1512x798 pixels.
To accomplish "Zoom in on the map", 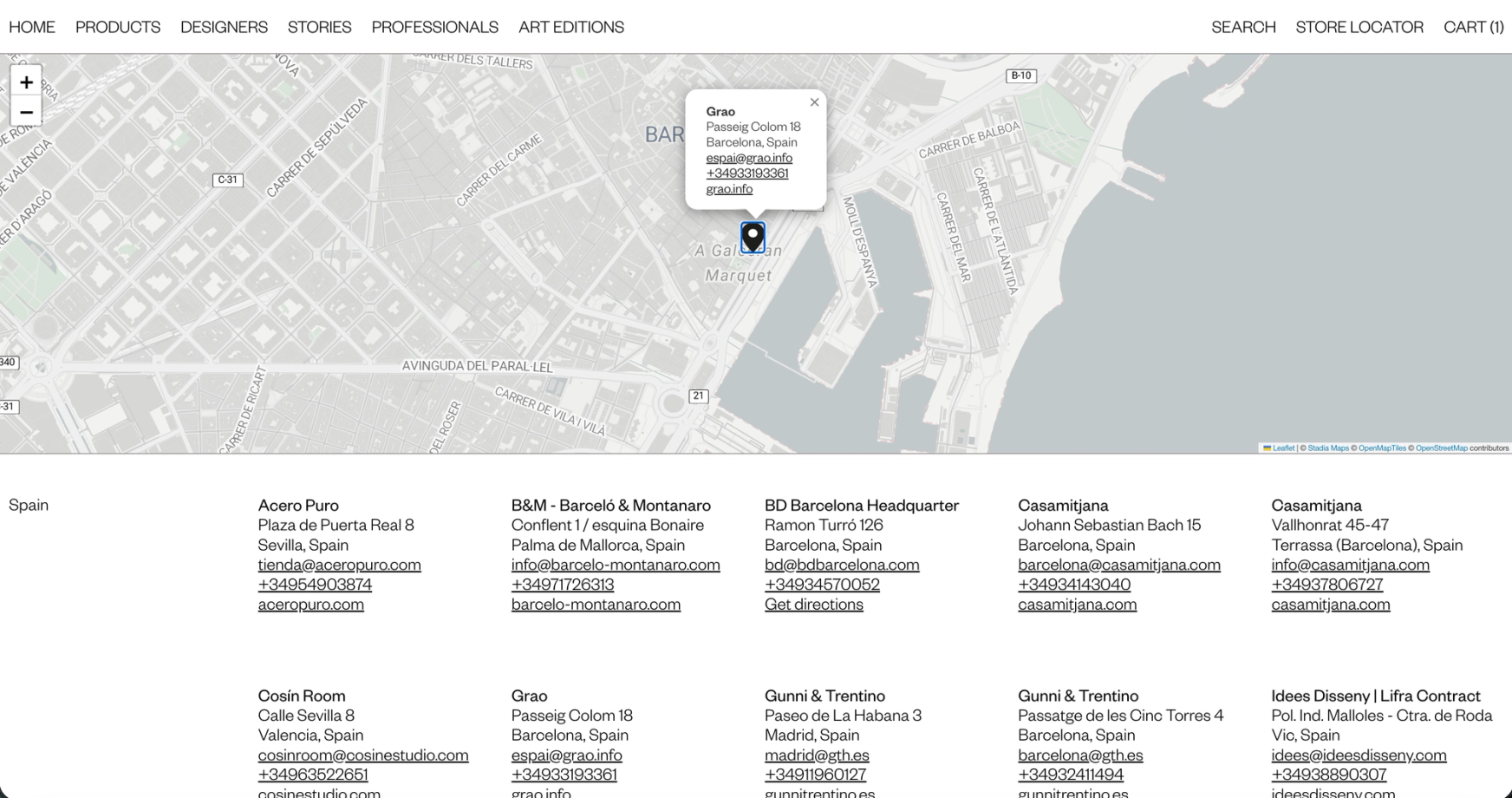I will [x=26, y=82].
